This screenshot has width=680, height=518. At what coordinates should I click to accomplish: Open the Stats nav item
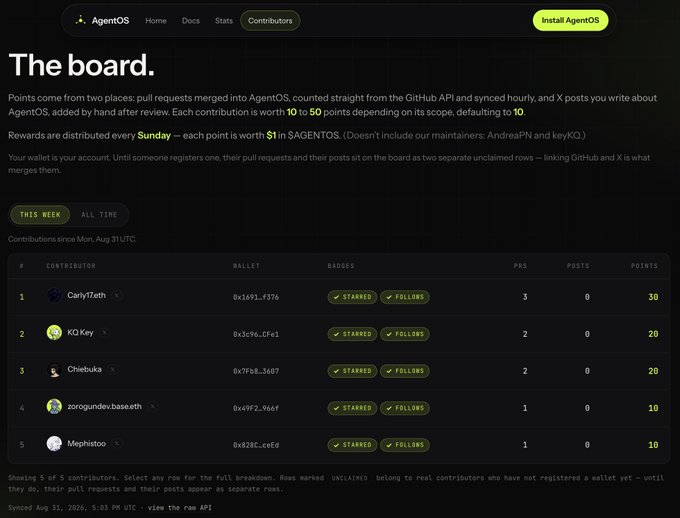tap(224, 20)
